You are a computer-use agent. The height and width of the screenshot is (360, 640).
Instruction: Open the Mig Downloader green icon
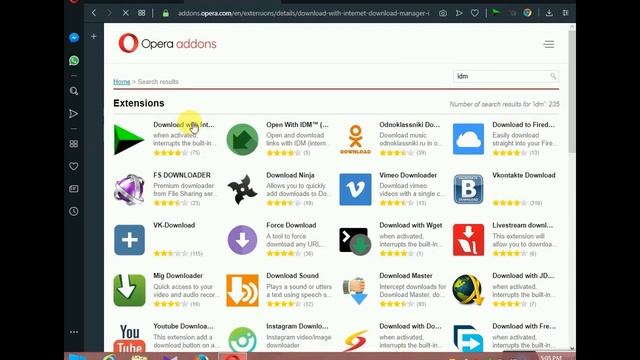click(x=129, y=291)
